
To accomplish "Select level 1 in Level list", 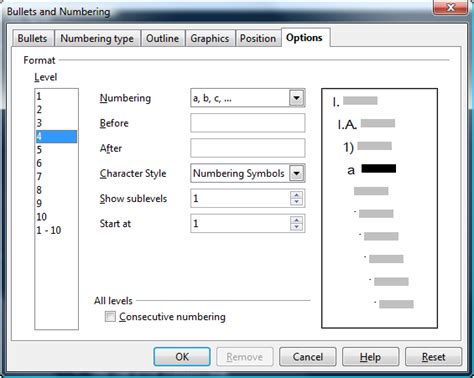I will 56,96.
